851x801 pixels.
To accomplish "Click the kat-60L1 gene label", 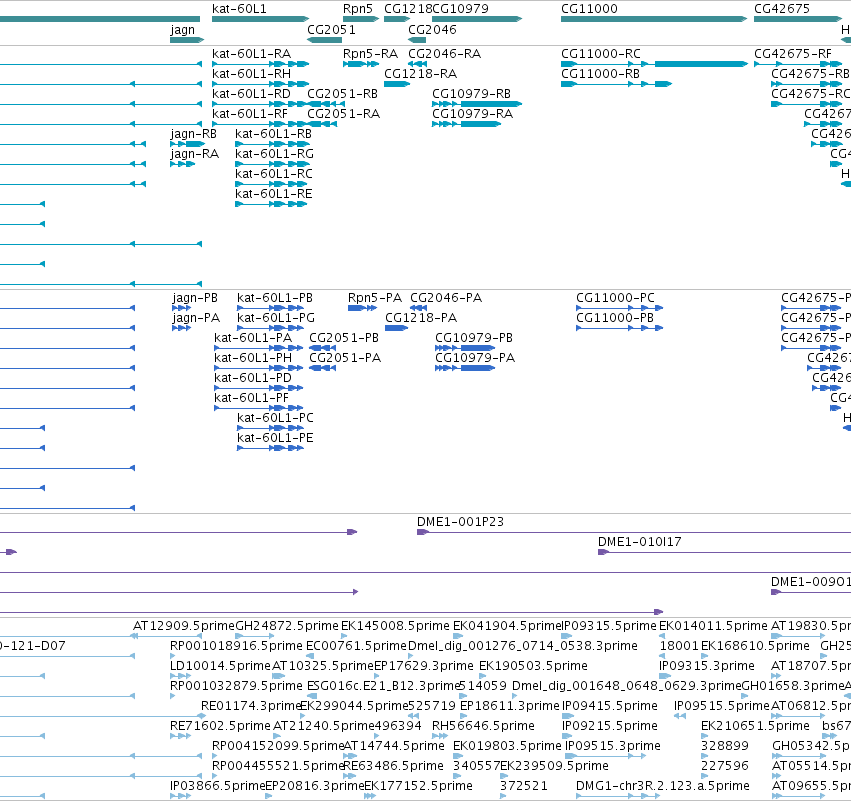I will click(239, 9).
